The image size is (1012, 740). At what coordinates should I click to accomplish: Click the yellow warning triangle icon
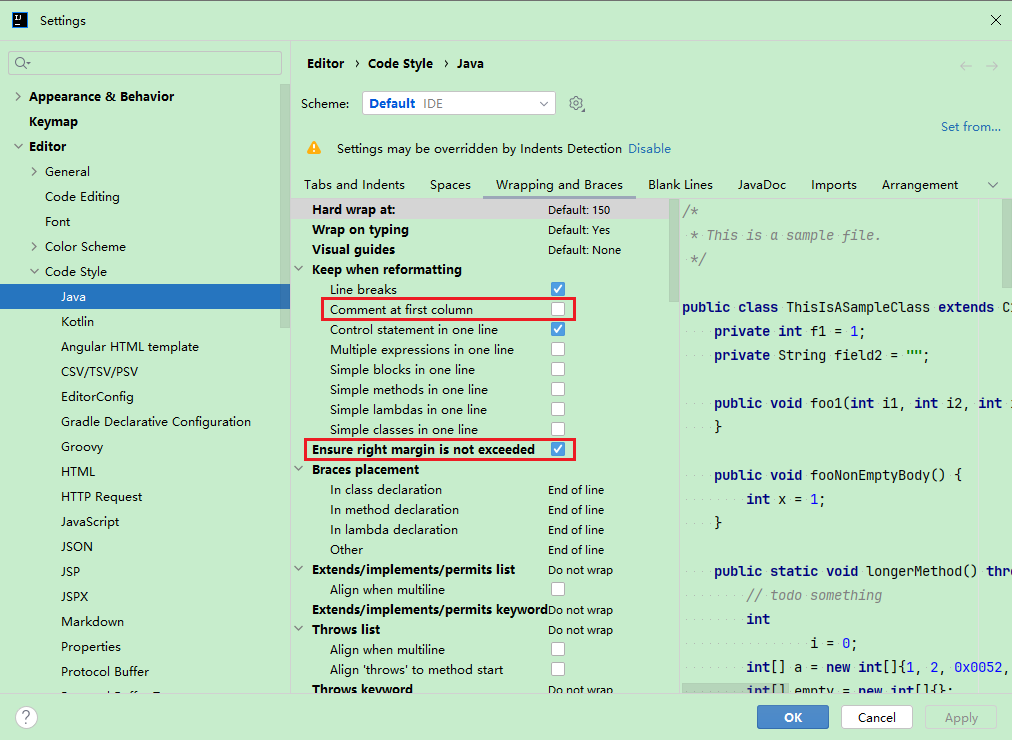pos(315,148)
